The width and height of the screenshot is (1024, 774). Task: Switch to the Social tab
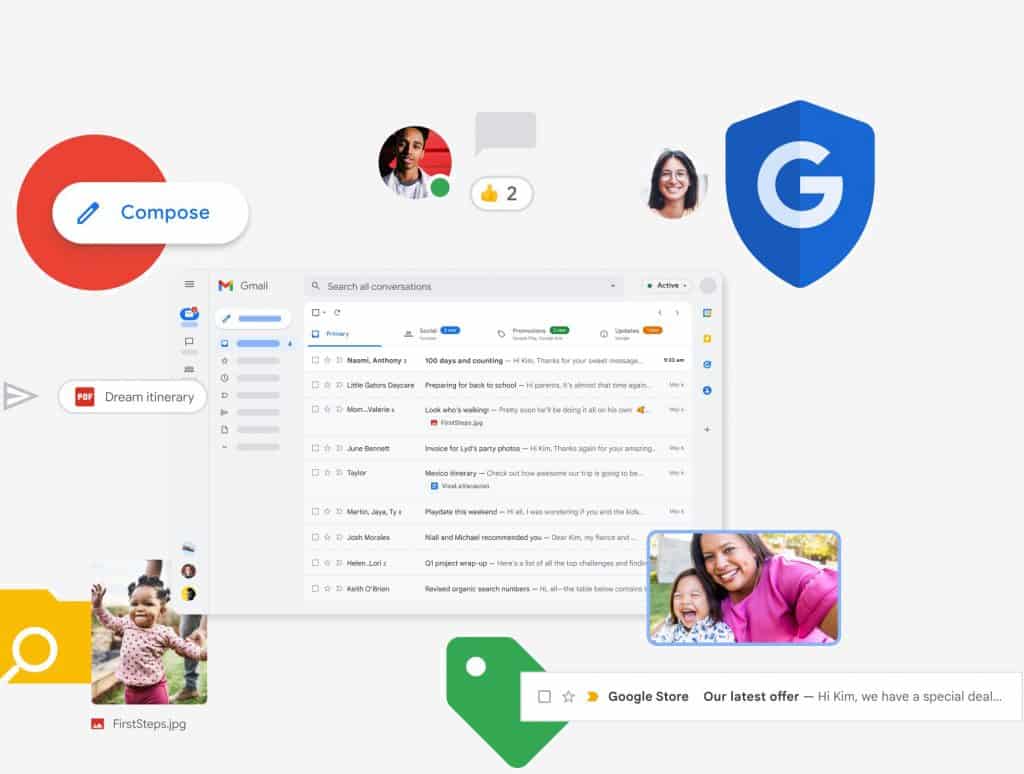coord(432,334)
